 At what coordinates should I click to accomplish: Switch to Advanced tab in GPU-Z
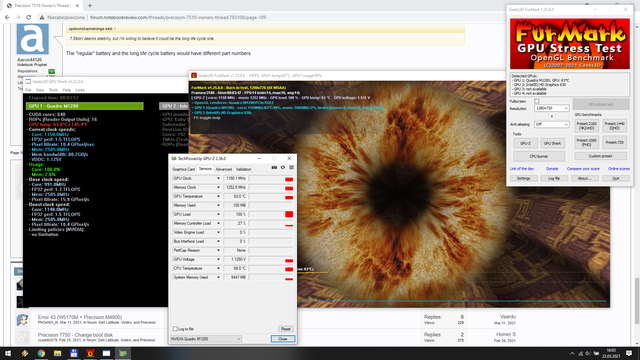pos(223,169)
